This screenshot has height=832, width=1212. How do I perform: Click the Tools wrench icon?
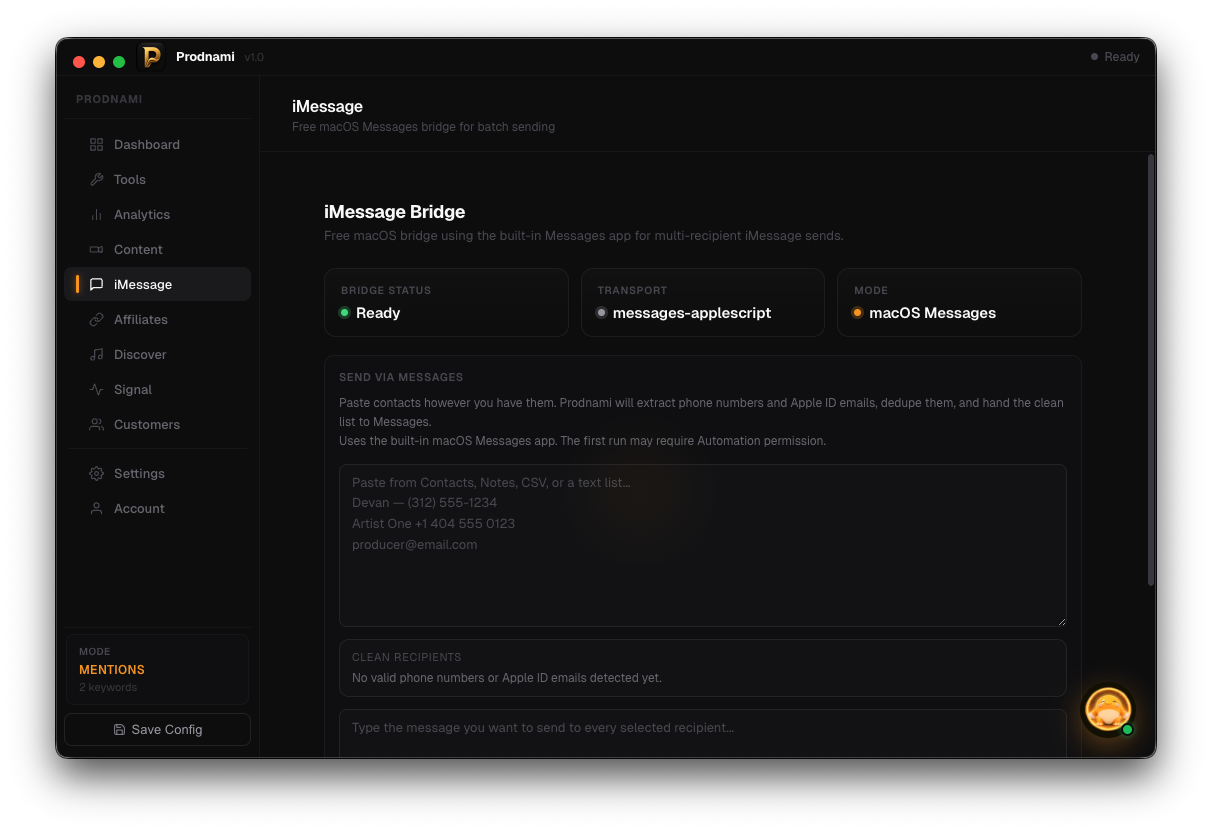[x=96, y=180]
